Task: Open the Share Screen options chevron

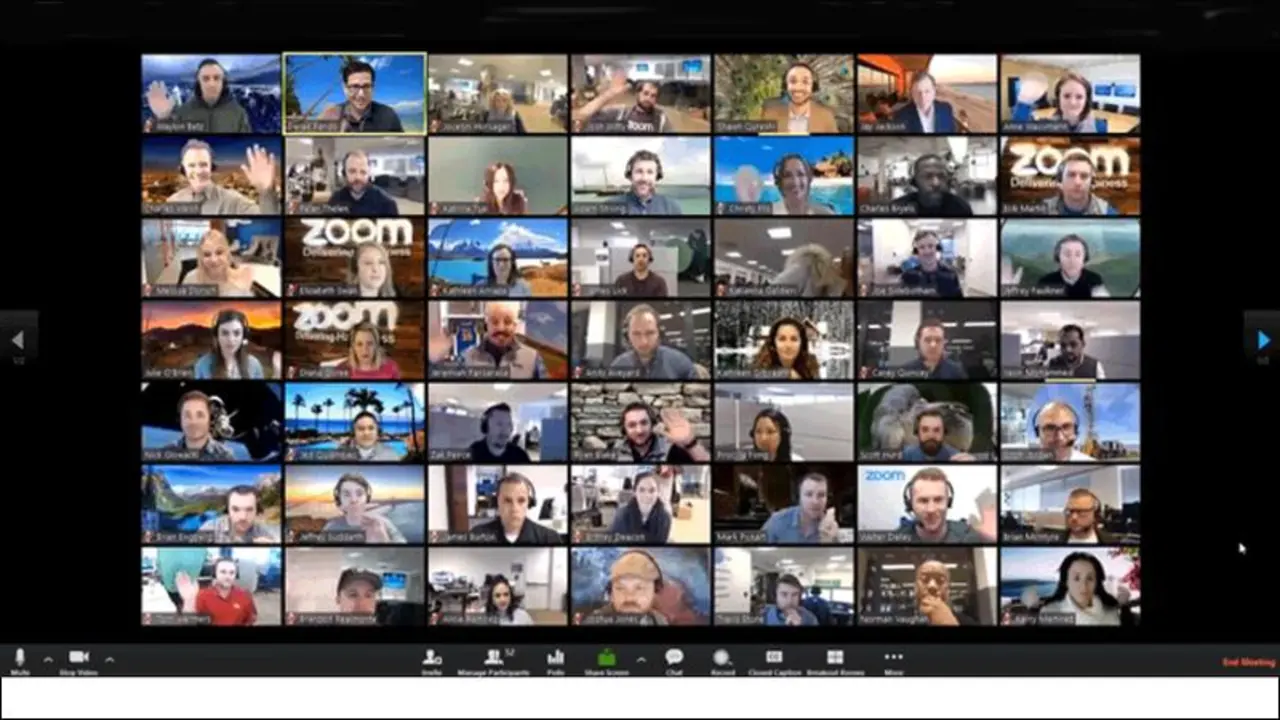Action: click(640, 659)
